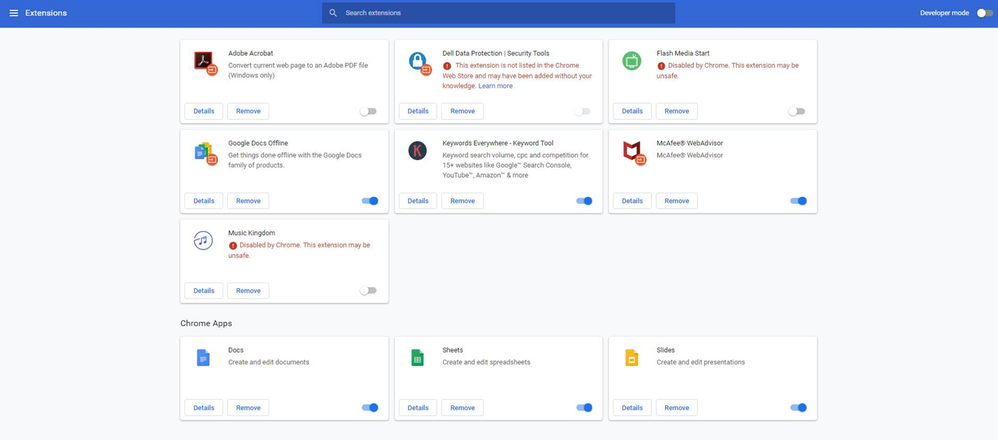Follow the Learn more link
Screen dimensions: 998x440
[495, 86]
